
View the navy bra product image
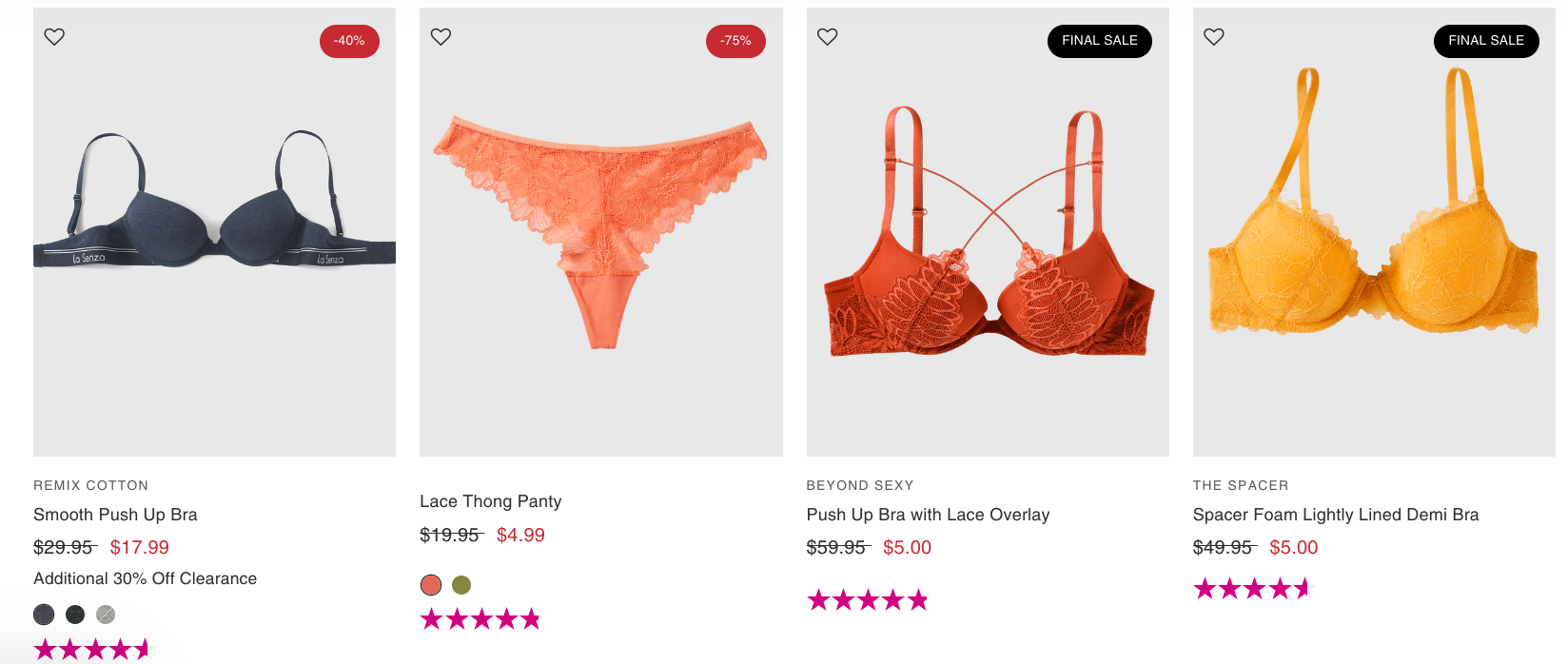tap(214, 232)
